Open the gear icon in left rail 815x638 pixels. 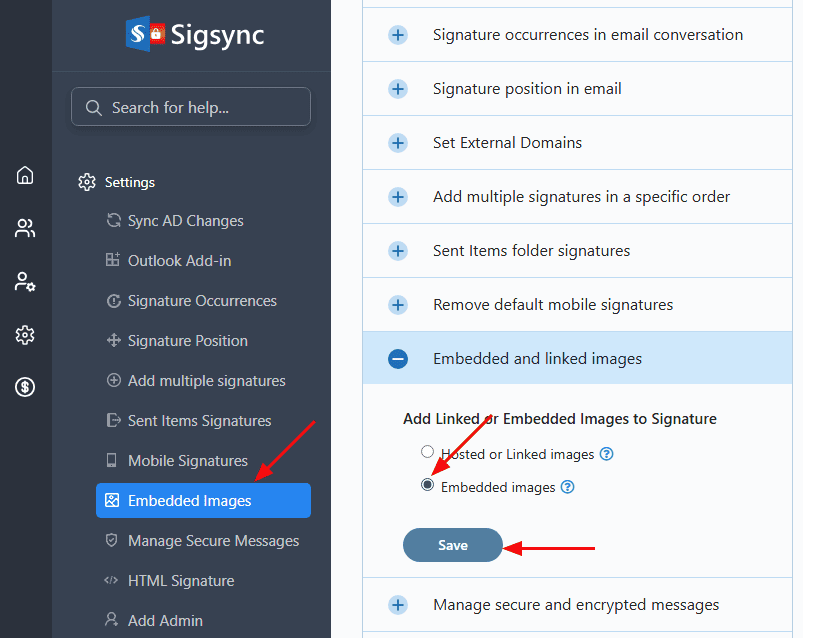click(25, 335)
